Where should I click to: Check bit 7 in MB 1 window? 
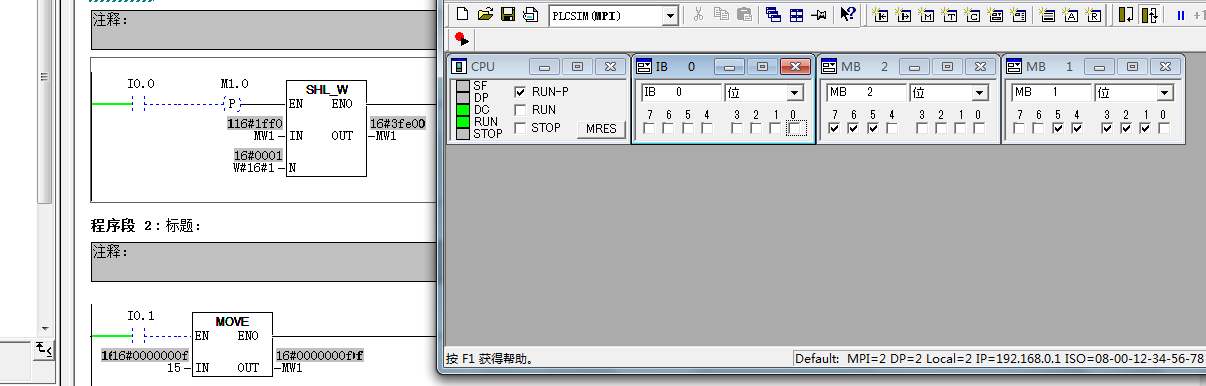click(1019, 128)
